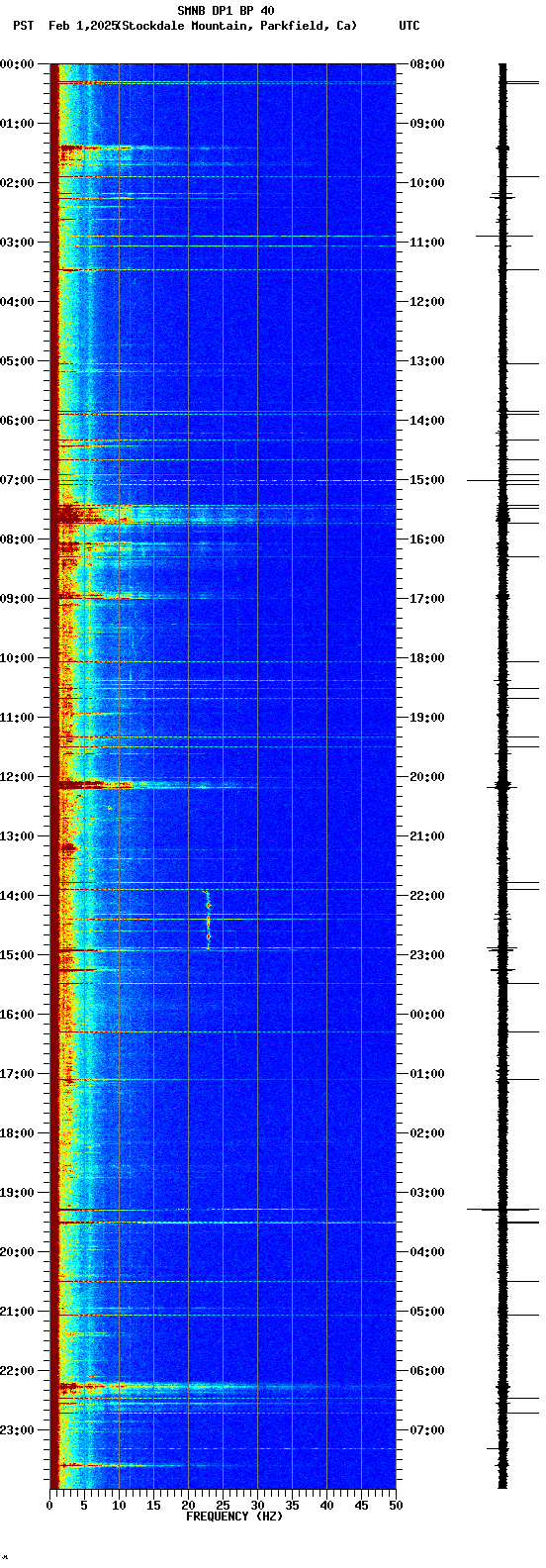Image resolution: width=546 pixels, height=1568 pixels.
Task: Click the PST time label '07:00'
Action: click(x=17, y=480)
